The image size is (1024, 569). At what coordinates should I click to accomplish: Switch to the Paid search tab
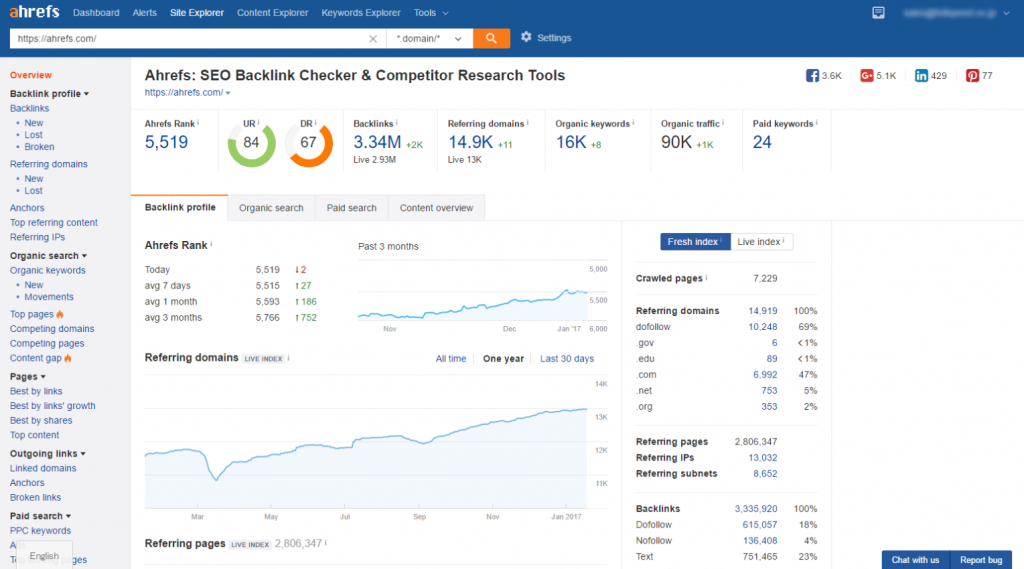click(351, 208)
